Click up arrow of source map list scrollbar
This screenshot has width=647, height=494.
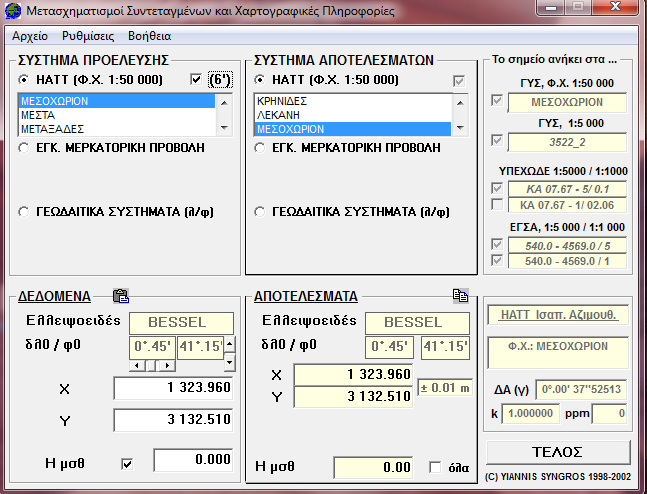click(224, 102)
